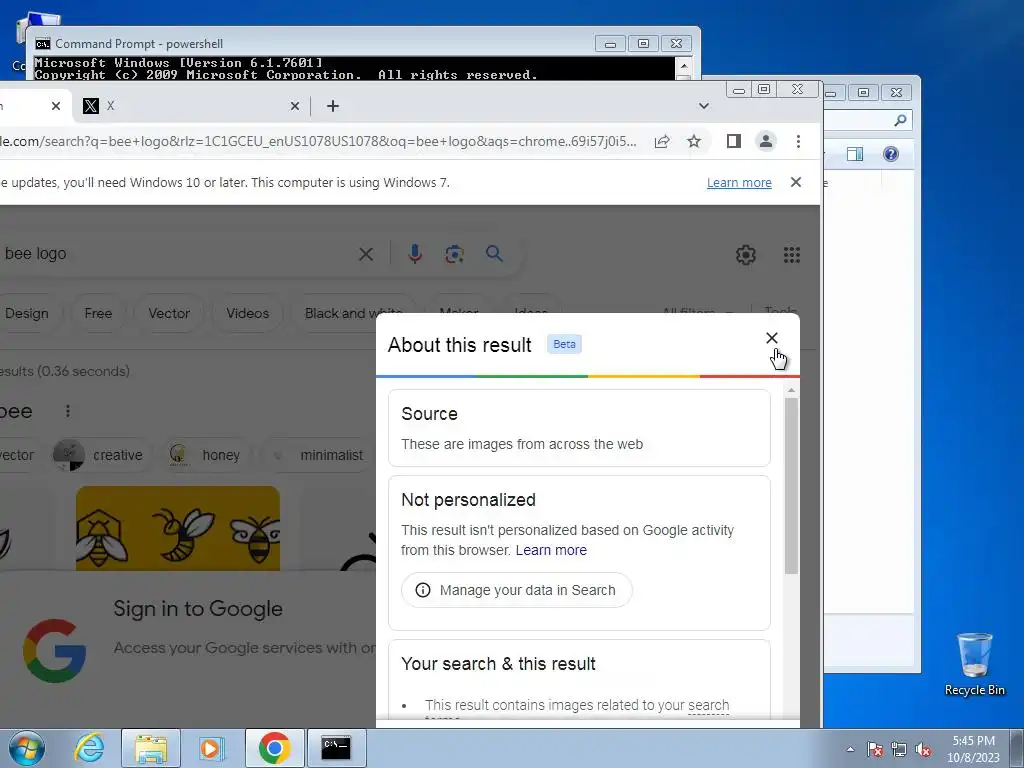Select the honey image chip

tap(204, 455)
